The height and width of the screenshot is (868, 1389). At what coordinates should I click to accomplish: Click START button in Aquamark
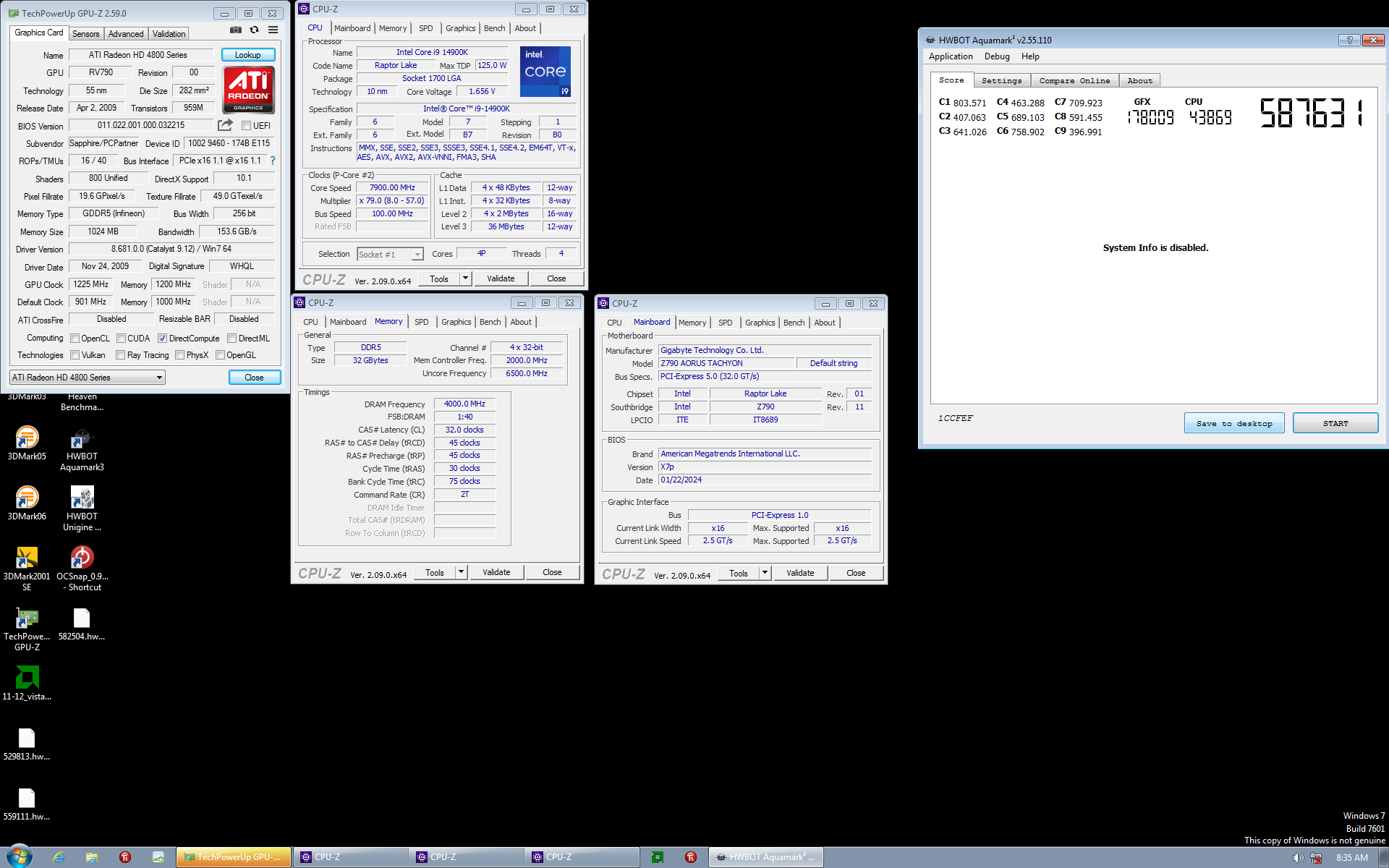pyautogui.click(x=1335, y=423)
